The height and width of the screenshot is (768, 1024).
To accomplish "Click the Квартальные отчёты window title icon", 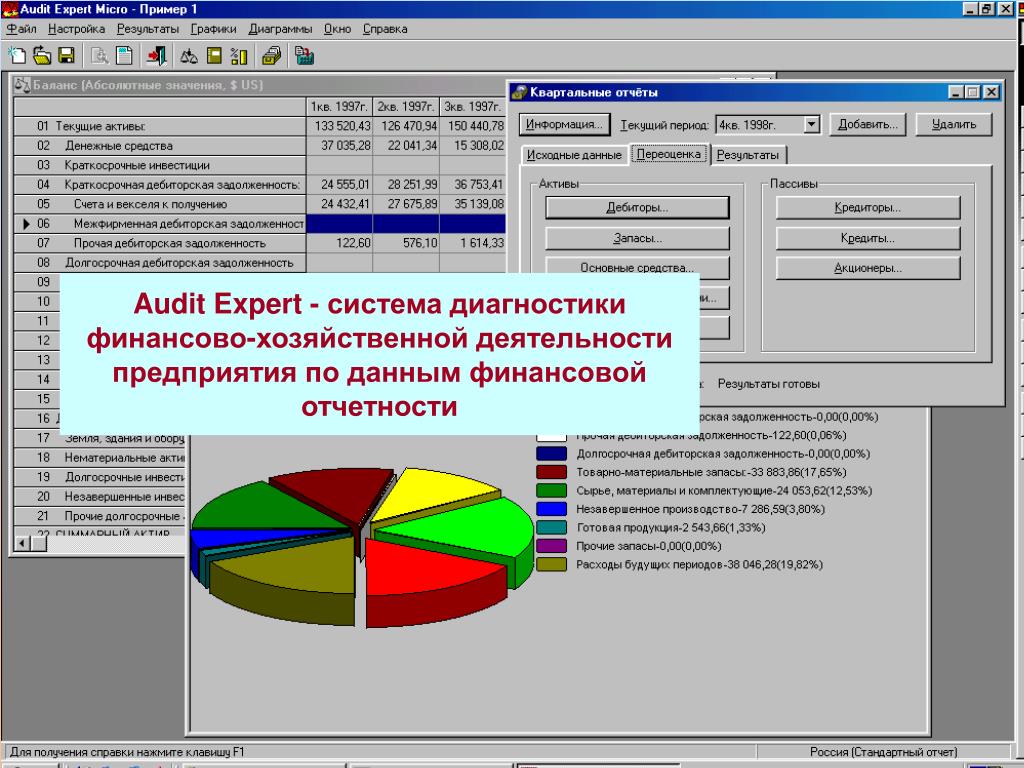I will click(519, 92).
